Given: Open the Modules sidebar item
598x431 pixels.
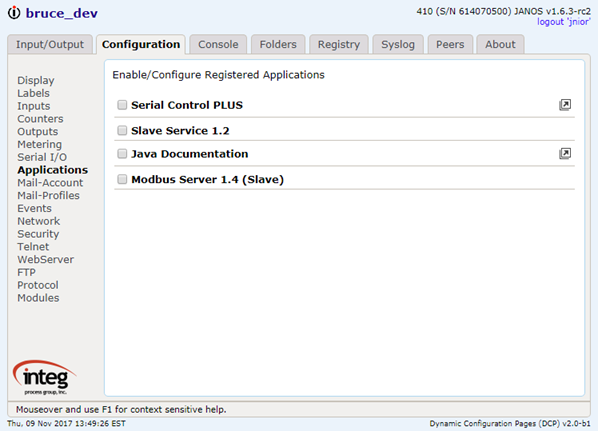Looking at the screenshot, I should (x=38, y=298).
